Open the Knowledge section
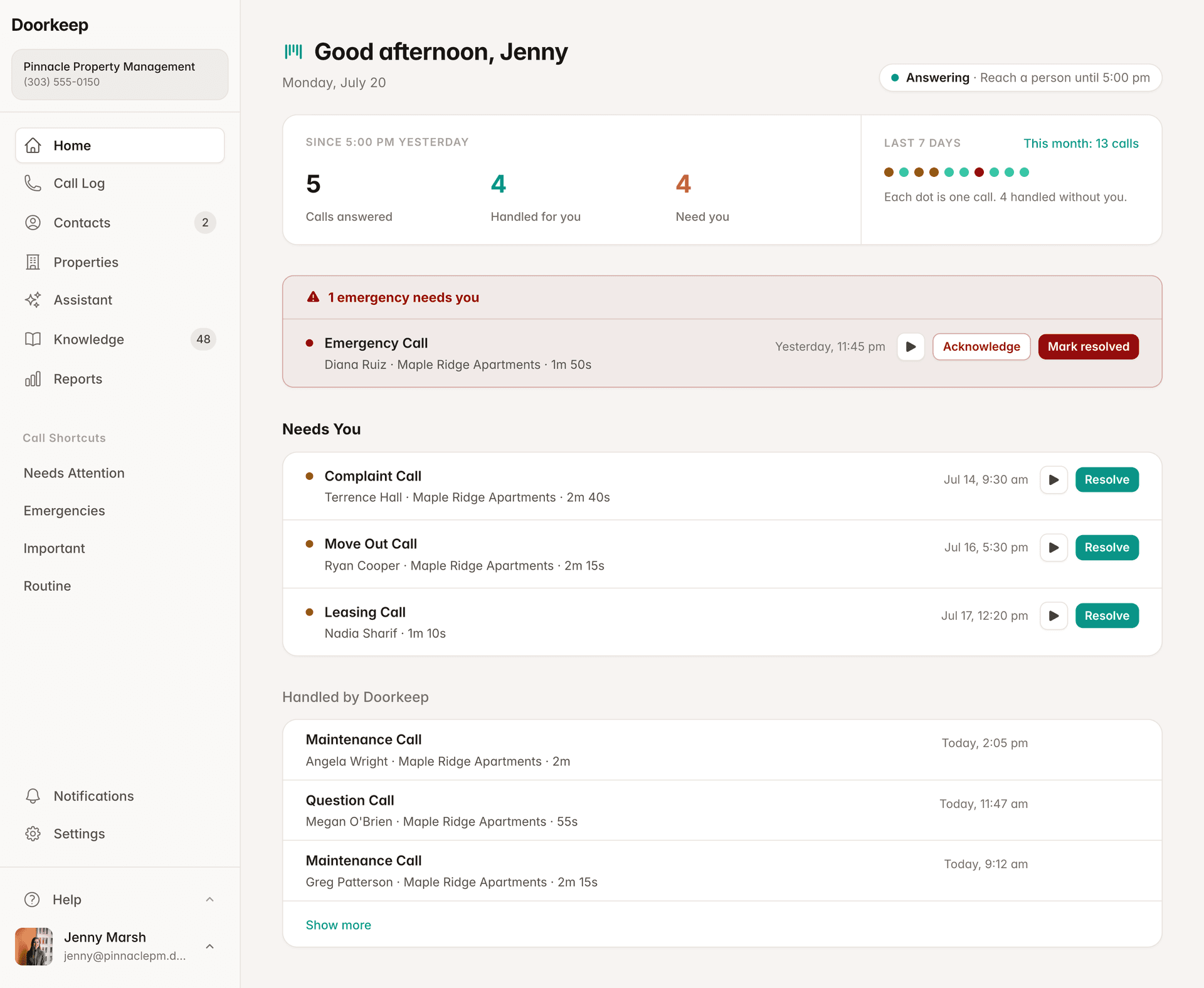 coord(120,339)
